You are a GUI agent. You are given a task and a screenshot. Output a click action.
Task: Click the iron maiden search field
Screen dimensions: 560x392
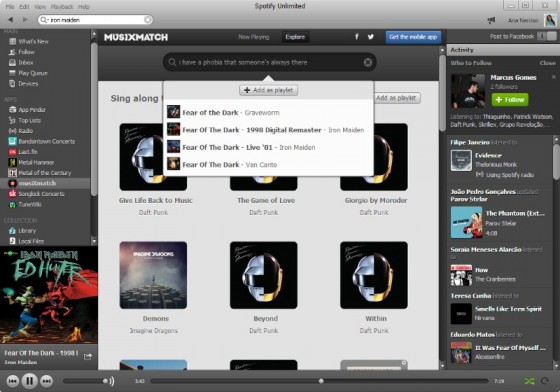pyautogui.click(x=95, y=20)
